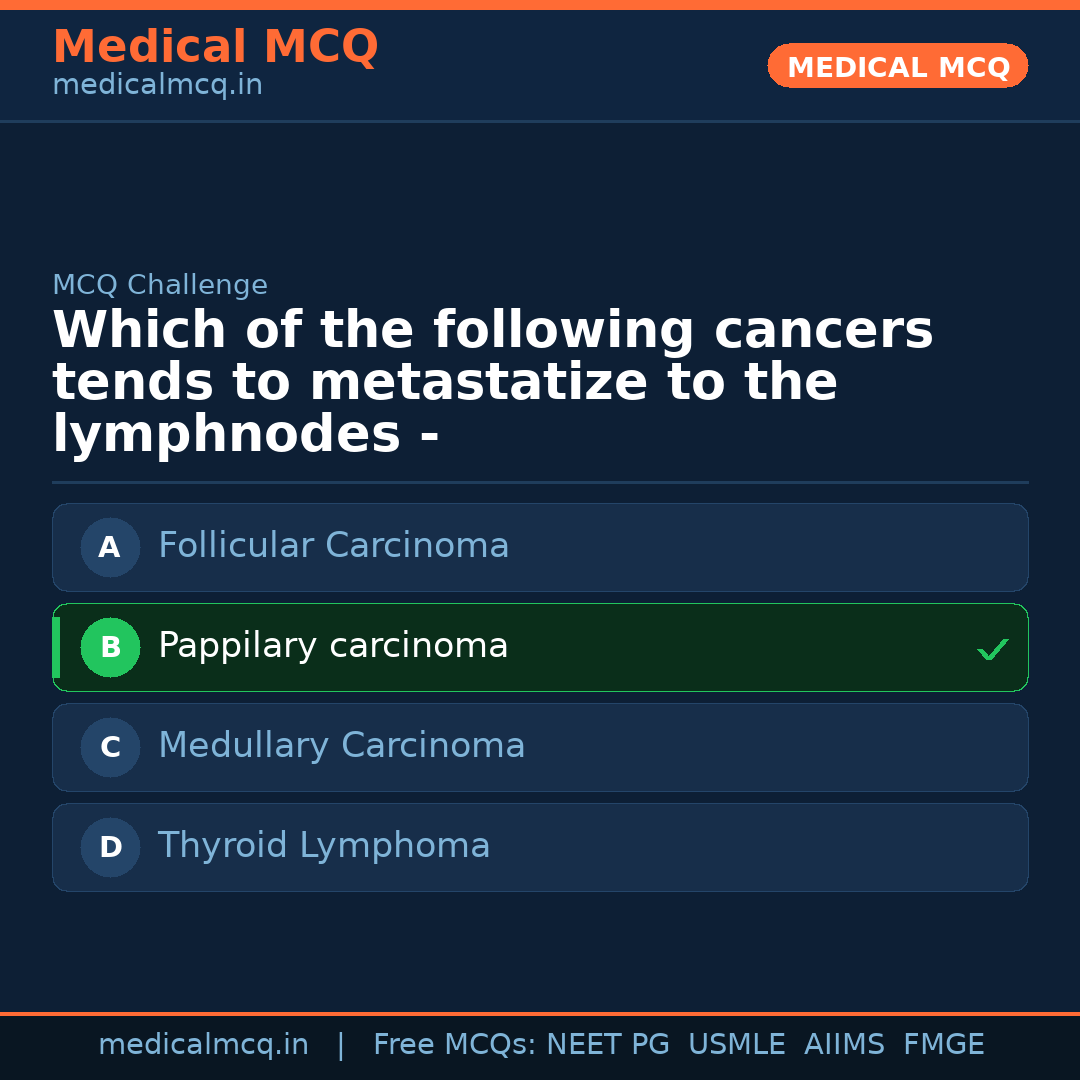Click the Free MCQs footer label
Screen dimensions: 1080x1080
tap(454, 1045)
